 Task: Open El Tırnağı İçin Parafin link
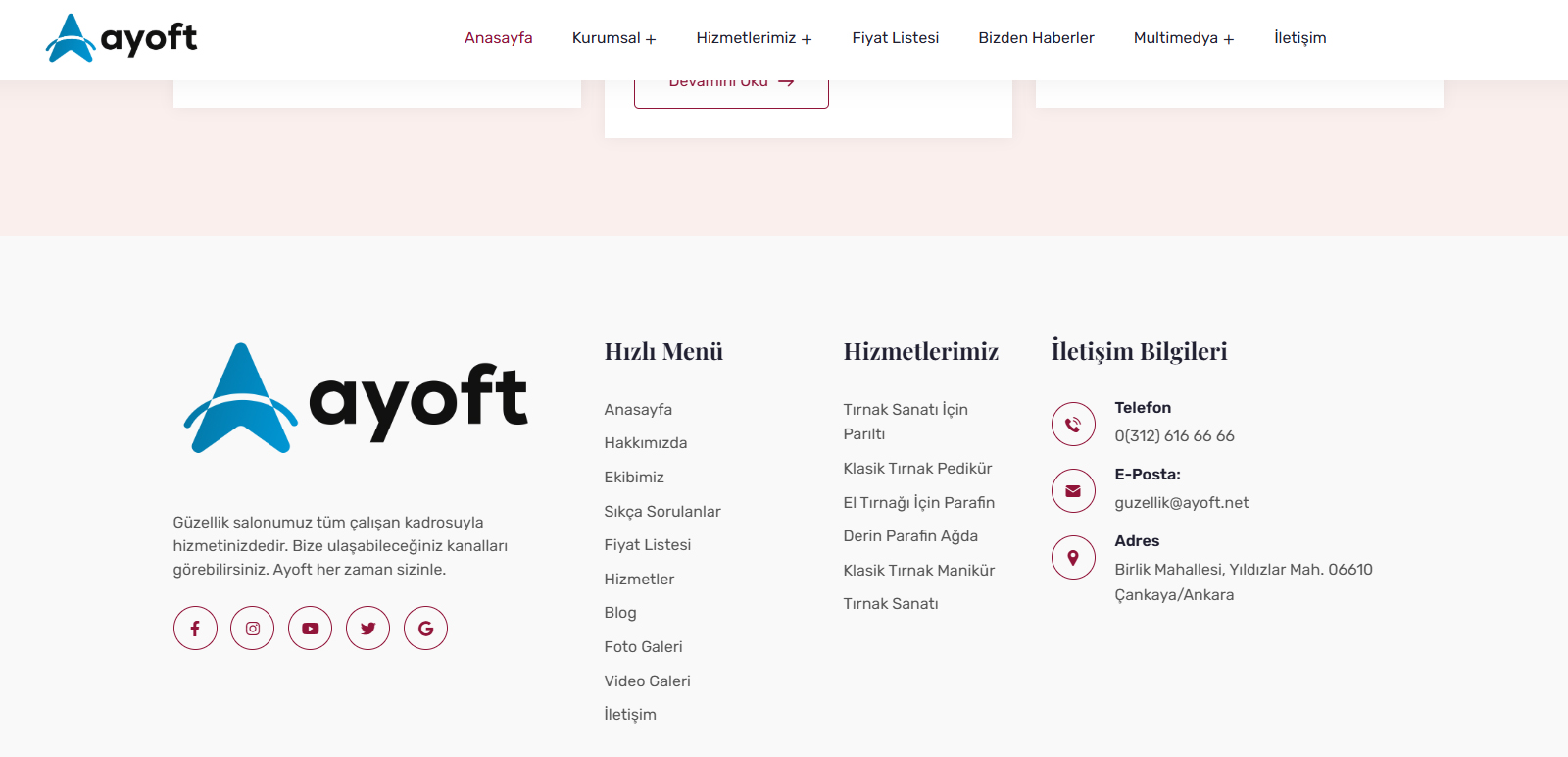[919, 503]
